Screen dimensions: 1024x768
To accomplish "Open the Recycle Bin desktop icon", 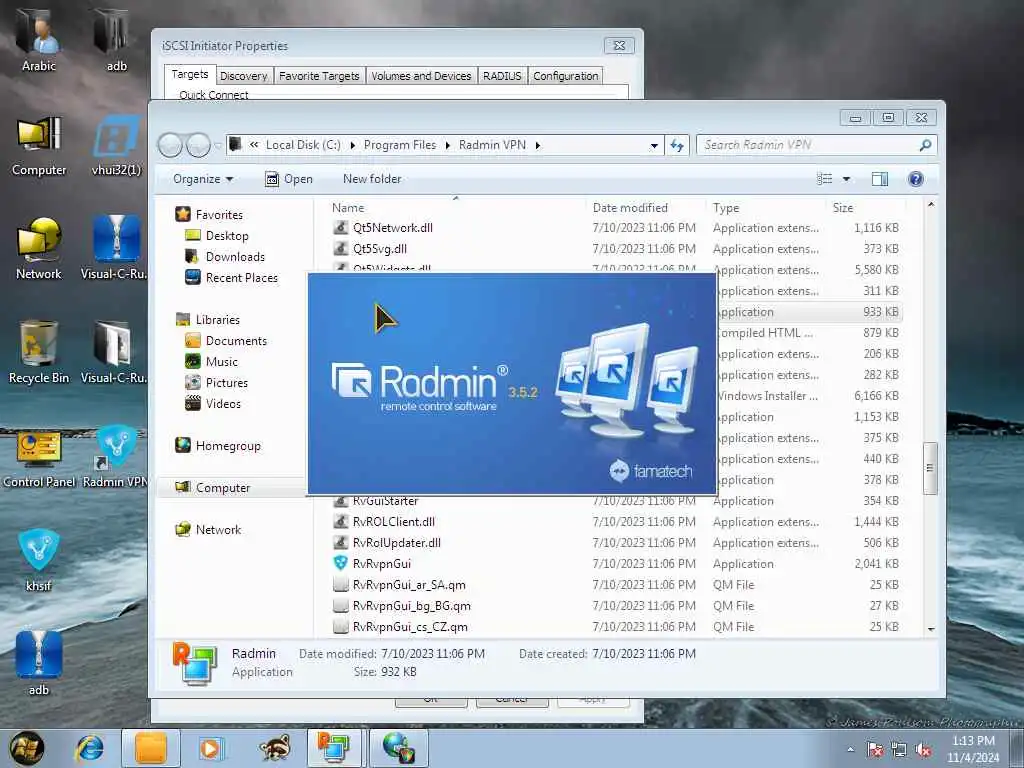I will tap(39, 353).
